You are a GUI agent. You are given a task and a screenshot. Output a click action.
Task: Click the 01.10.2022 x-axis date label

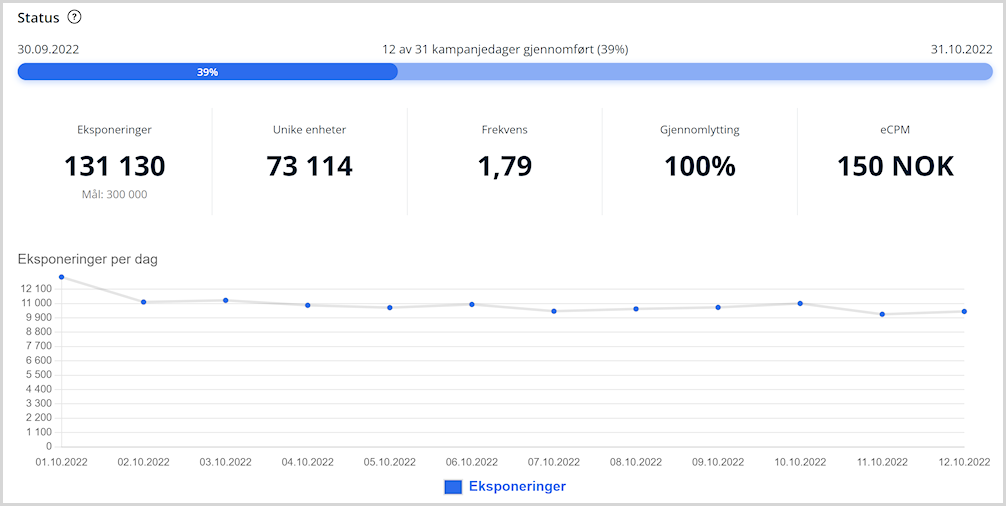point(62,462)
